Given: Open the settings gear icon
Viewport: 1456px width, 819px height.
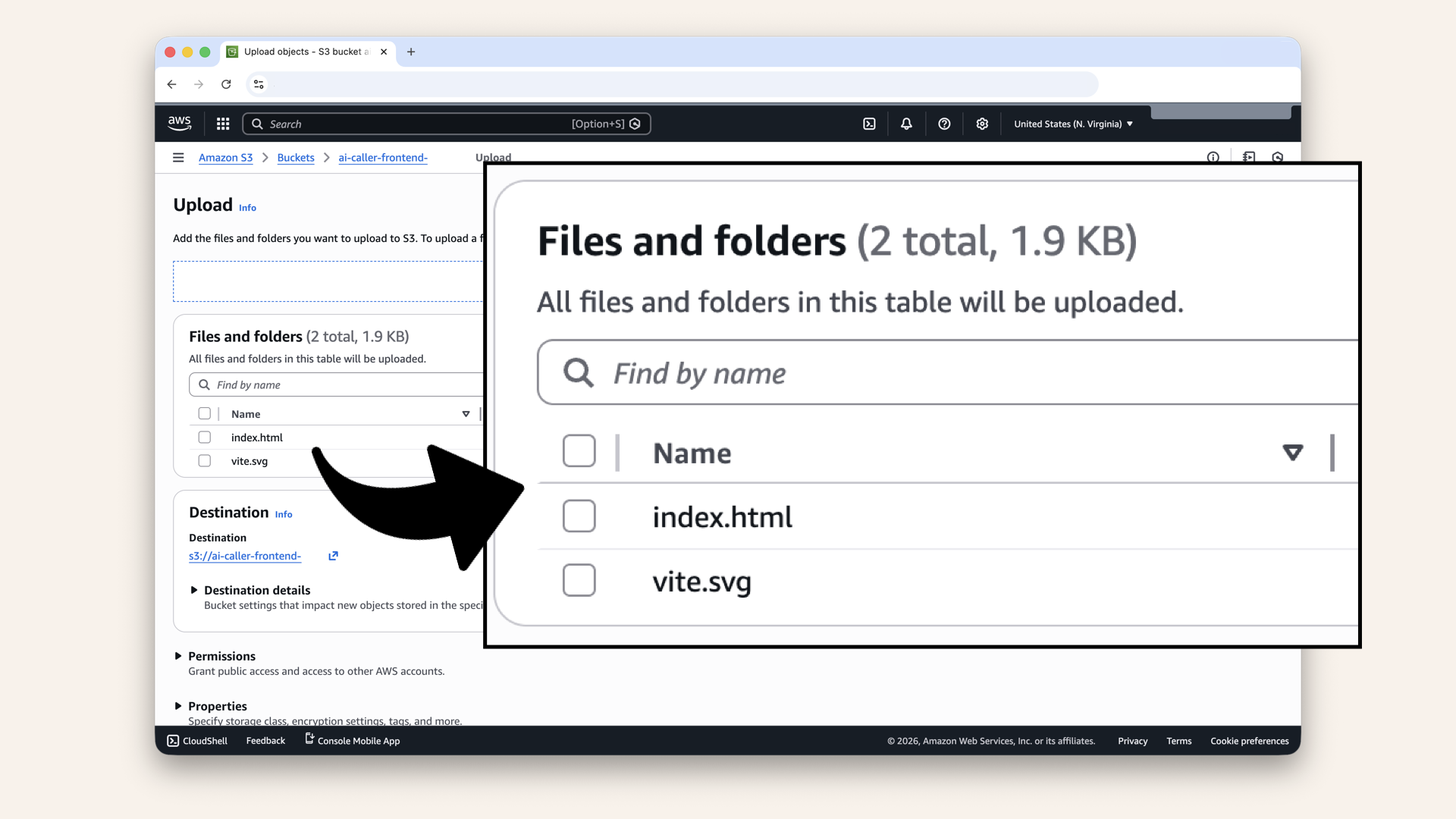Looking at the screenshot, I should 982,123.
